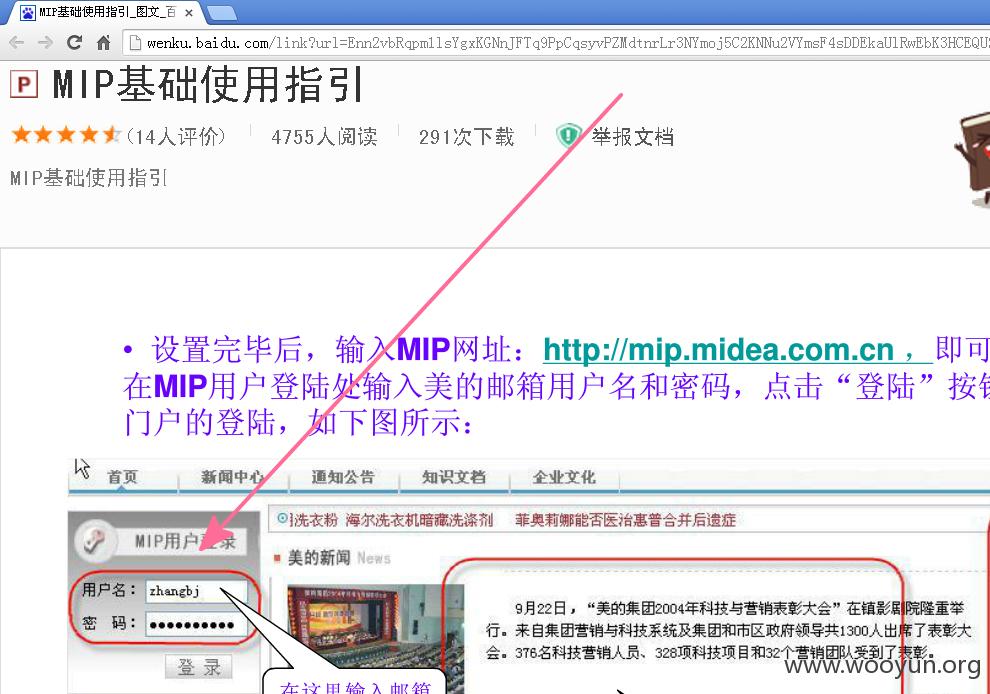
Task: Select the 新闻中心 navigation tab
Action: (x=232, y=477)
